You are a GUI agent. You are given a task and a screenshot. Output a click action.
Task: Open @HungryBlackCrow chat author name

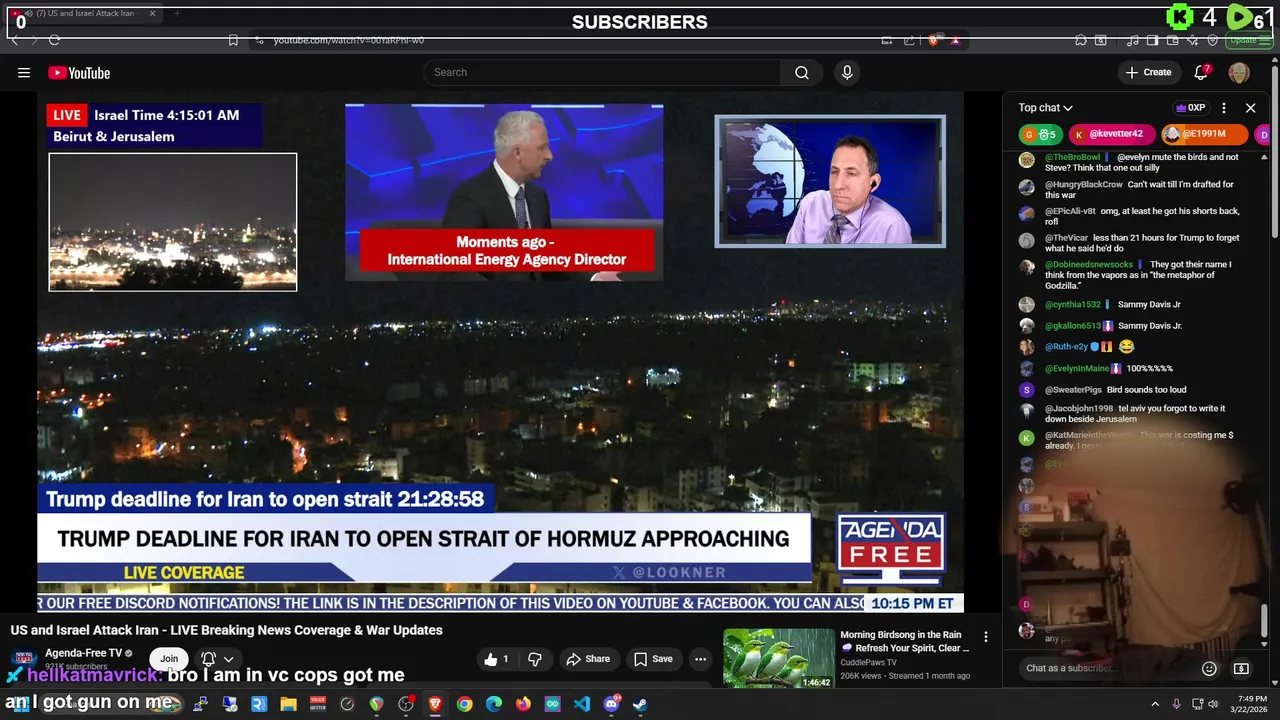point(1084,184)
